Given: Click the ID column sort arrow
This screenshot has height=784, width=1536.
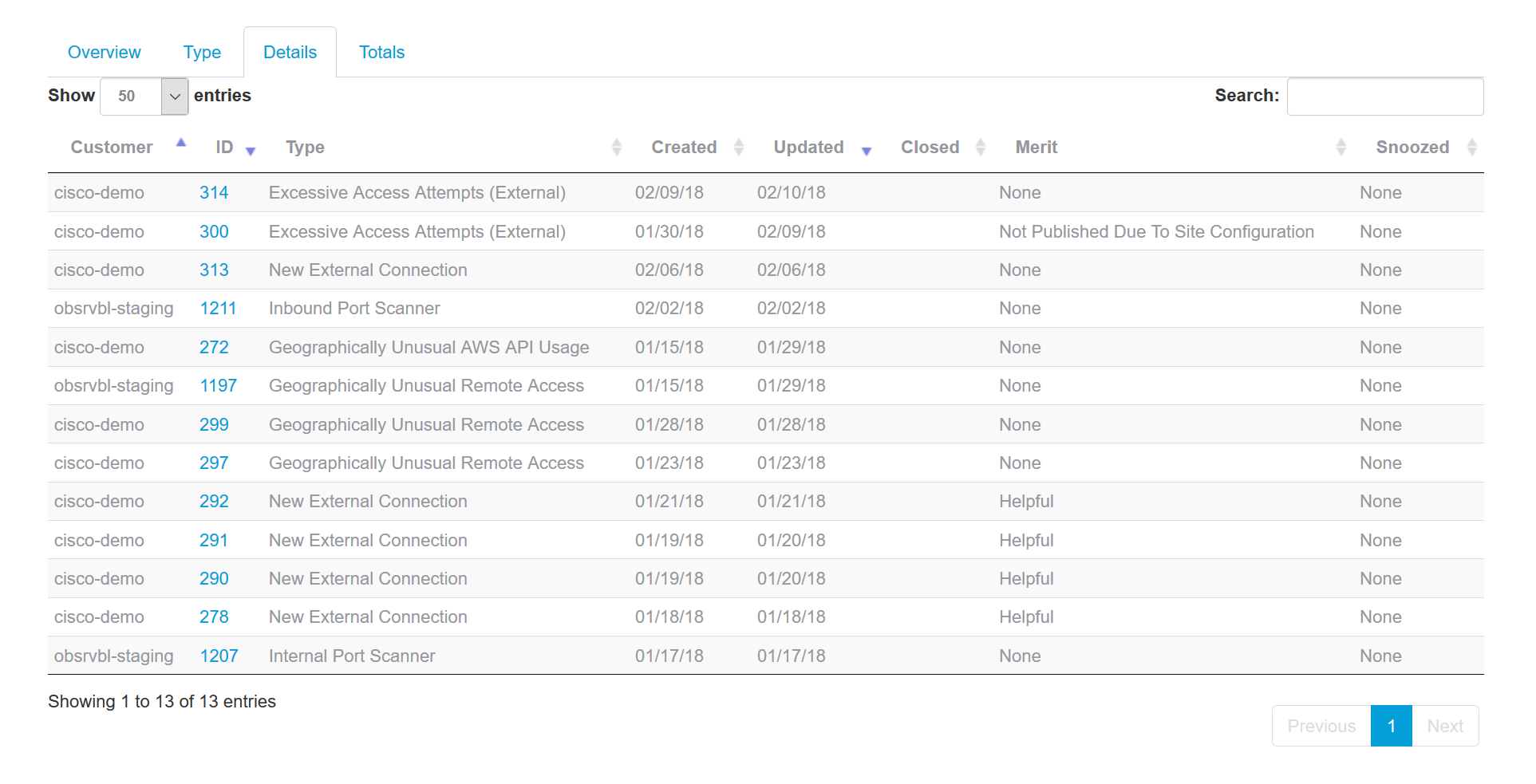Looking at the screenshot, I should pyautogui.click(x=250, y=151).
